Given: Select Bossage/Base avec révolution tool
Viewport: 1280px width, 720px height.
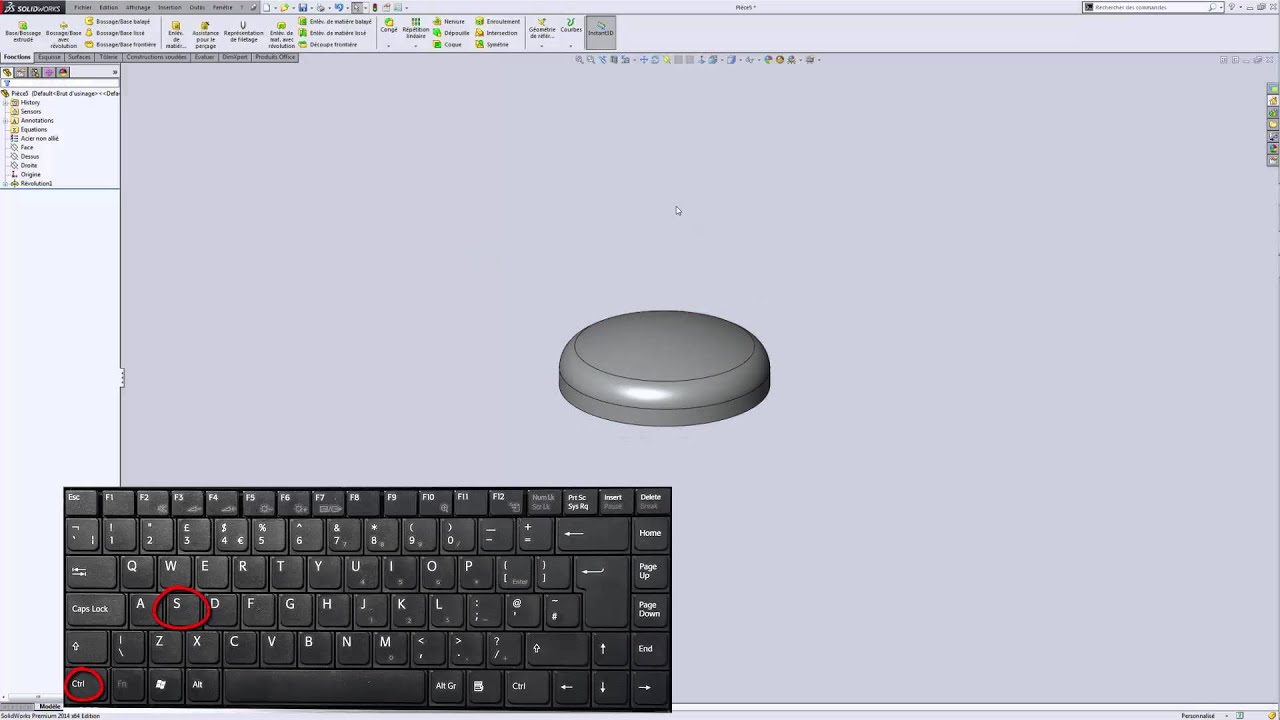Looking at the screenshot, I should [63, 33].
